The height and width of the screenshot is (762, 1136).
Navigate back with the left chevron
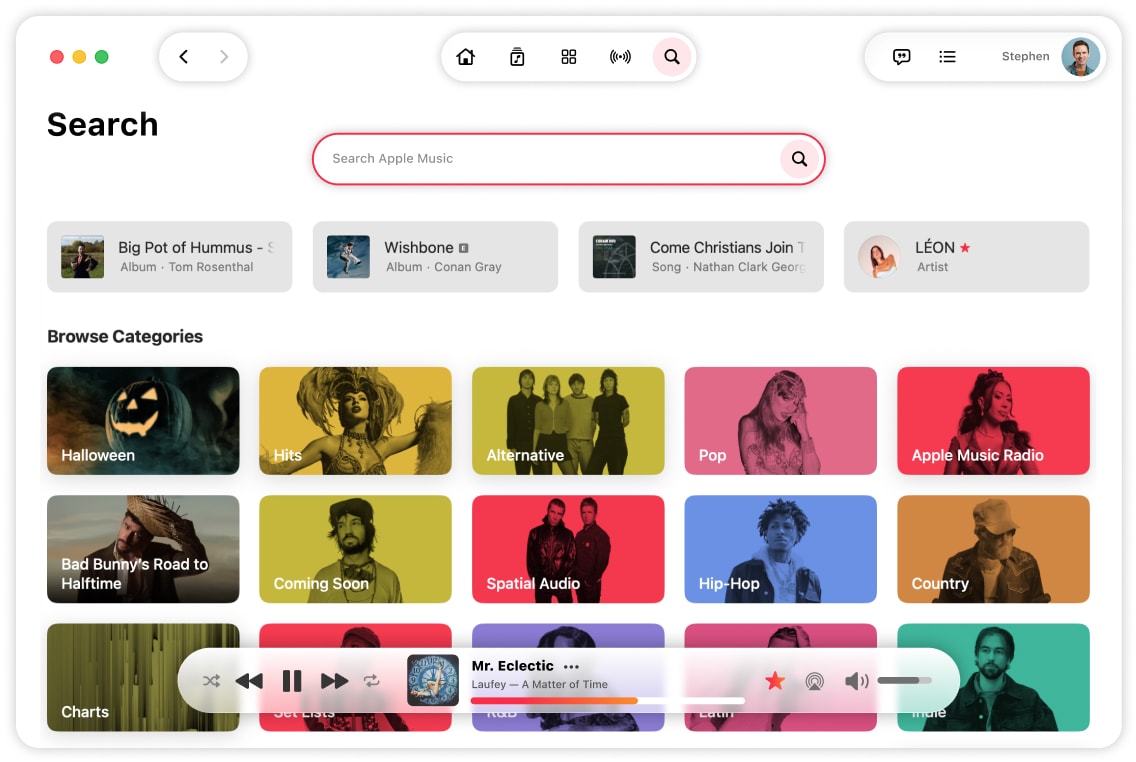(184, 57)
